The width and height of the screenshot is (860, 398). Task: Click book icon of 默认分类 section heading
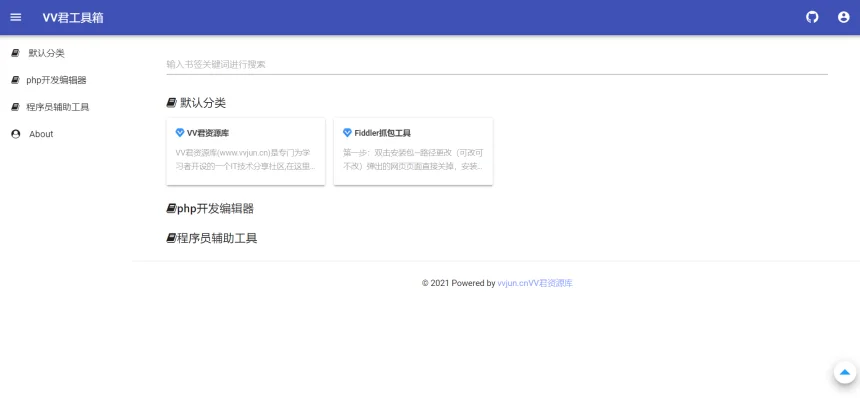click(x=171, y=103)
